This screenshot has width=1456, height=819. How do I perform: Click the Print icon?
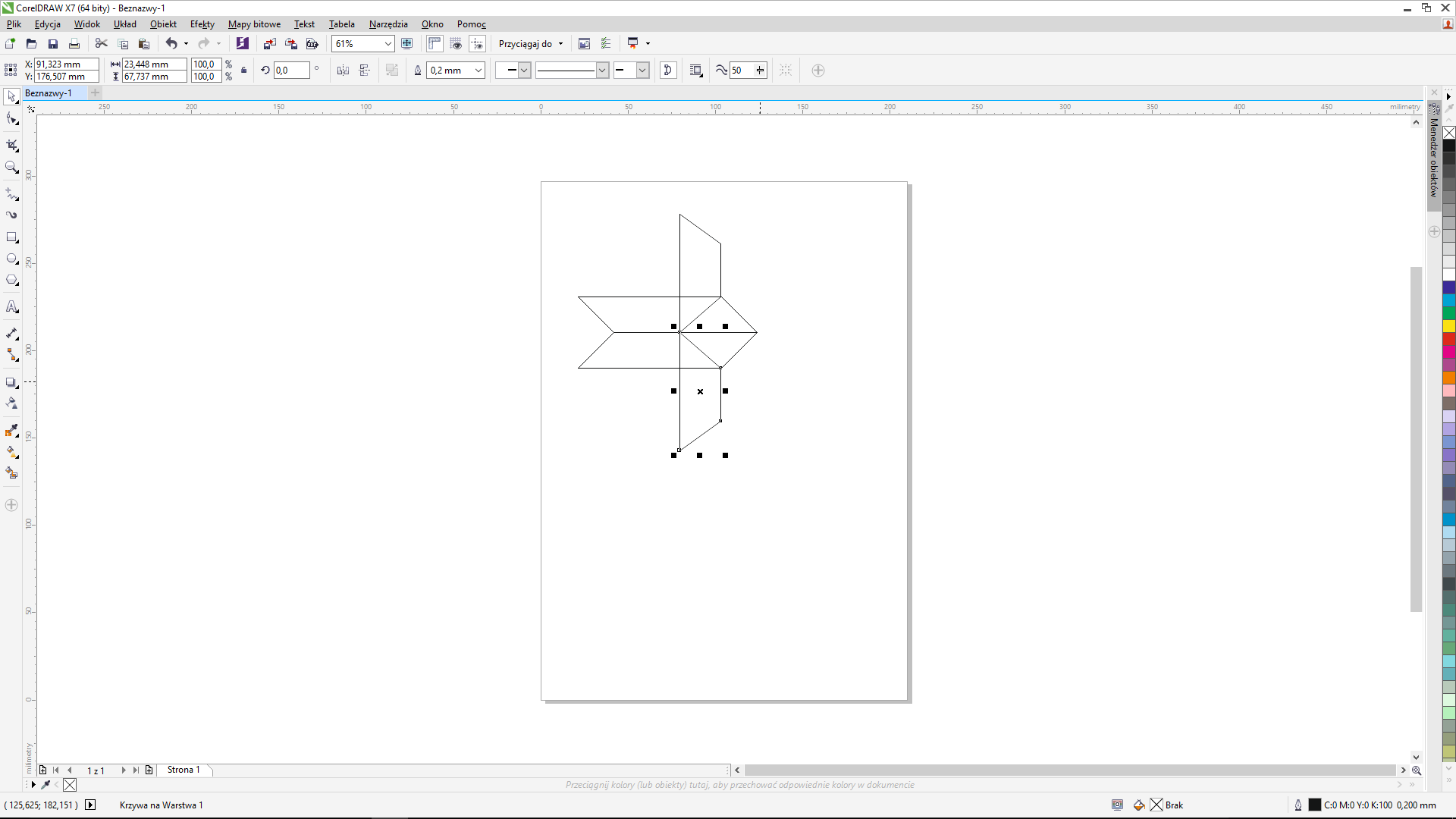click(74, 44)
